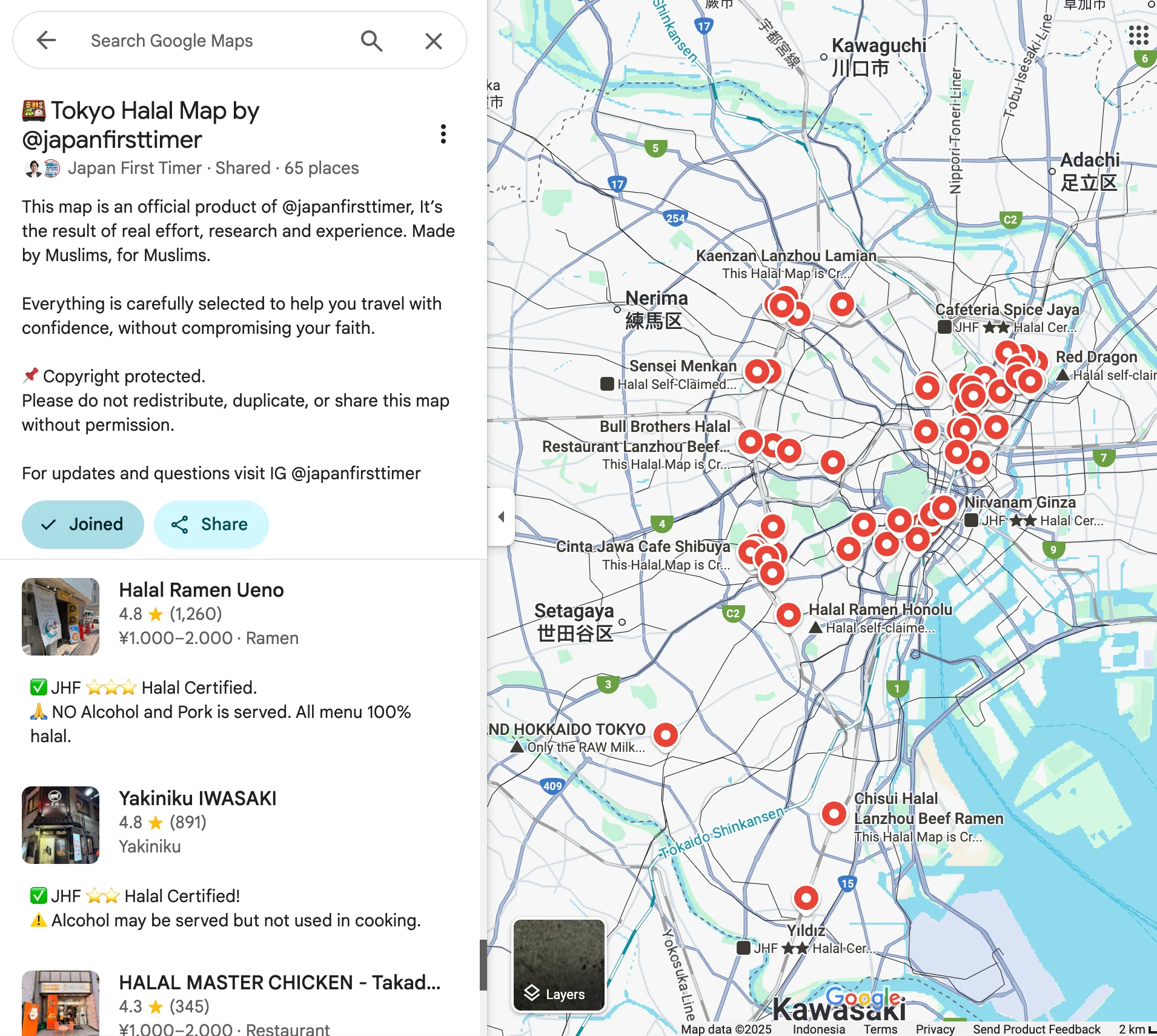This screenshot has width=1157, height=1036.
Task: Click the Nerima district label
Action: (655, 309)
